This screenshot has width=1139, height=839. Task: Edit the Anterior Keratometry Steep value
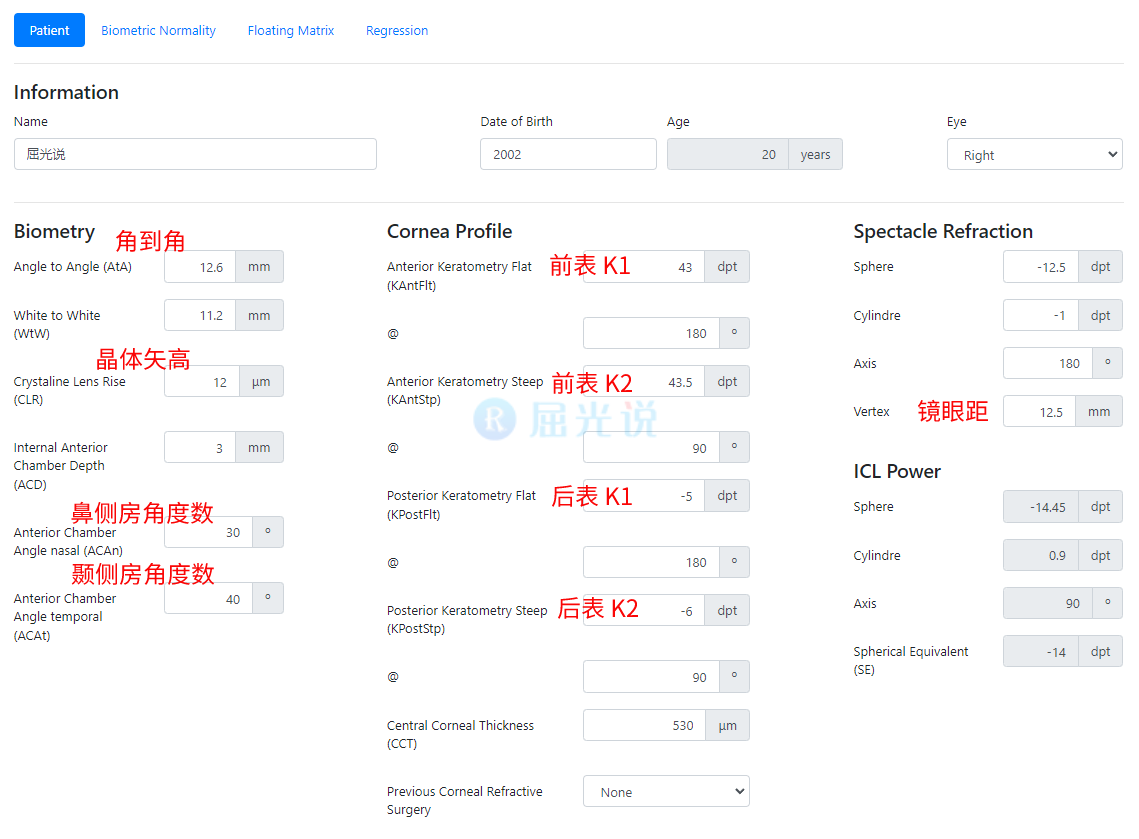[x=644, y=382]
